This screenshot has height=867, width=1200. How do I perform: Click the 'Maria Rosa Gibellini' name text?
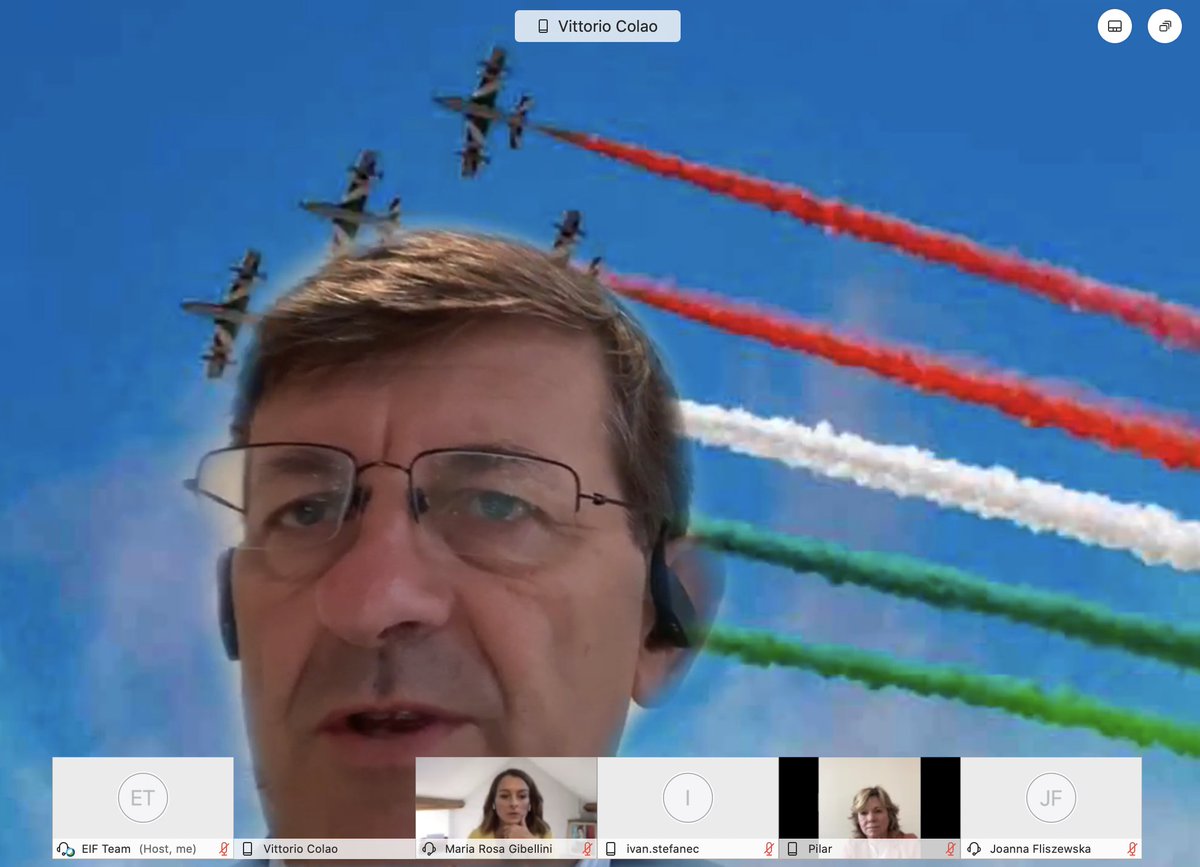click(x=499, y=849)
